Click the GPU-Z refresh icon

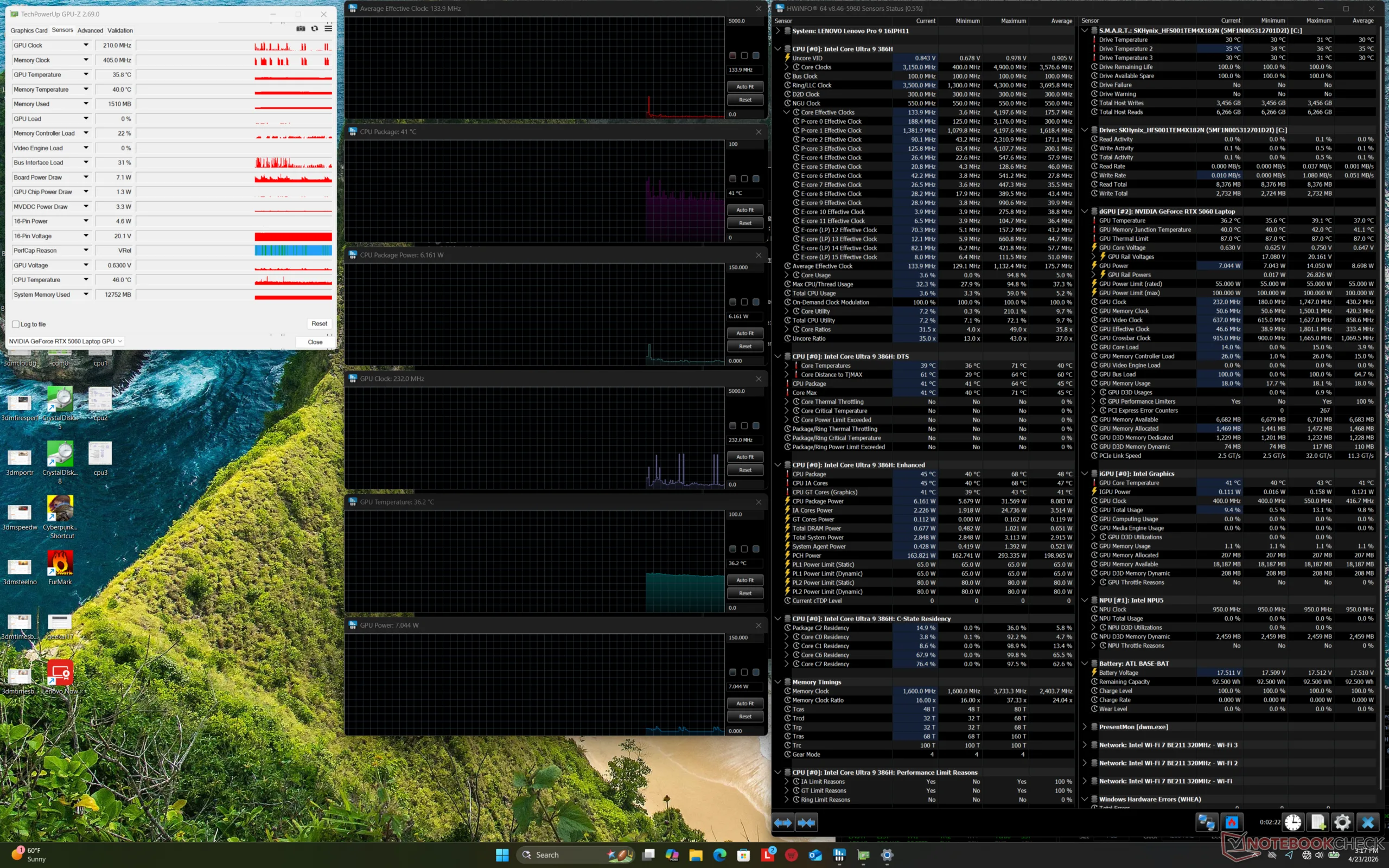[315, 29]
